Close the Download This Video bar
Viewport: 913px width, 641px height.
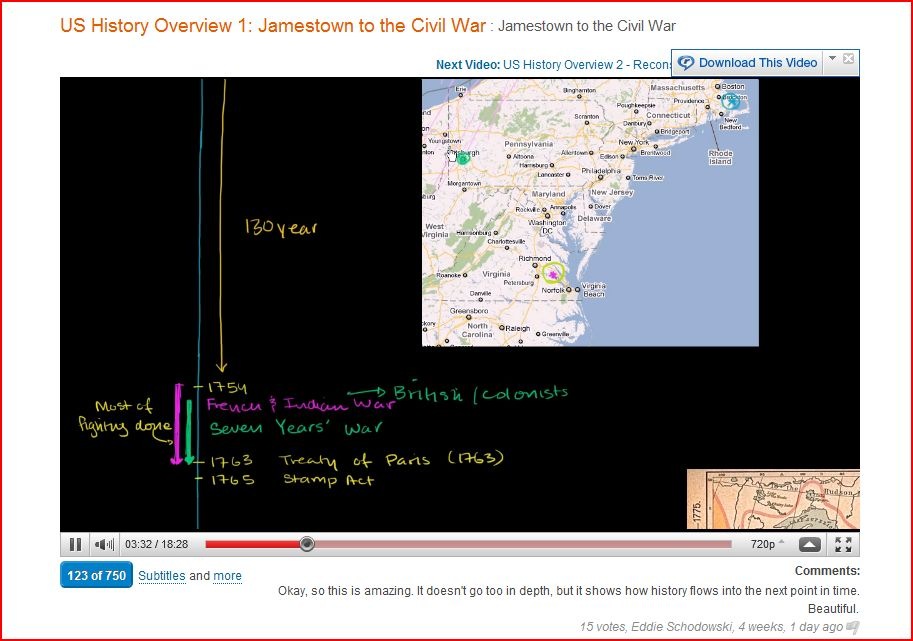[x=848, y=58]
